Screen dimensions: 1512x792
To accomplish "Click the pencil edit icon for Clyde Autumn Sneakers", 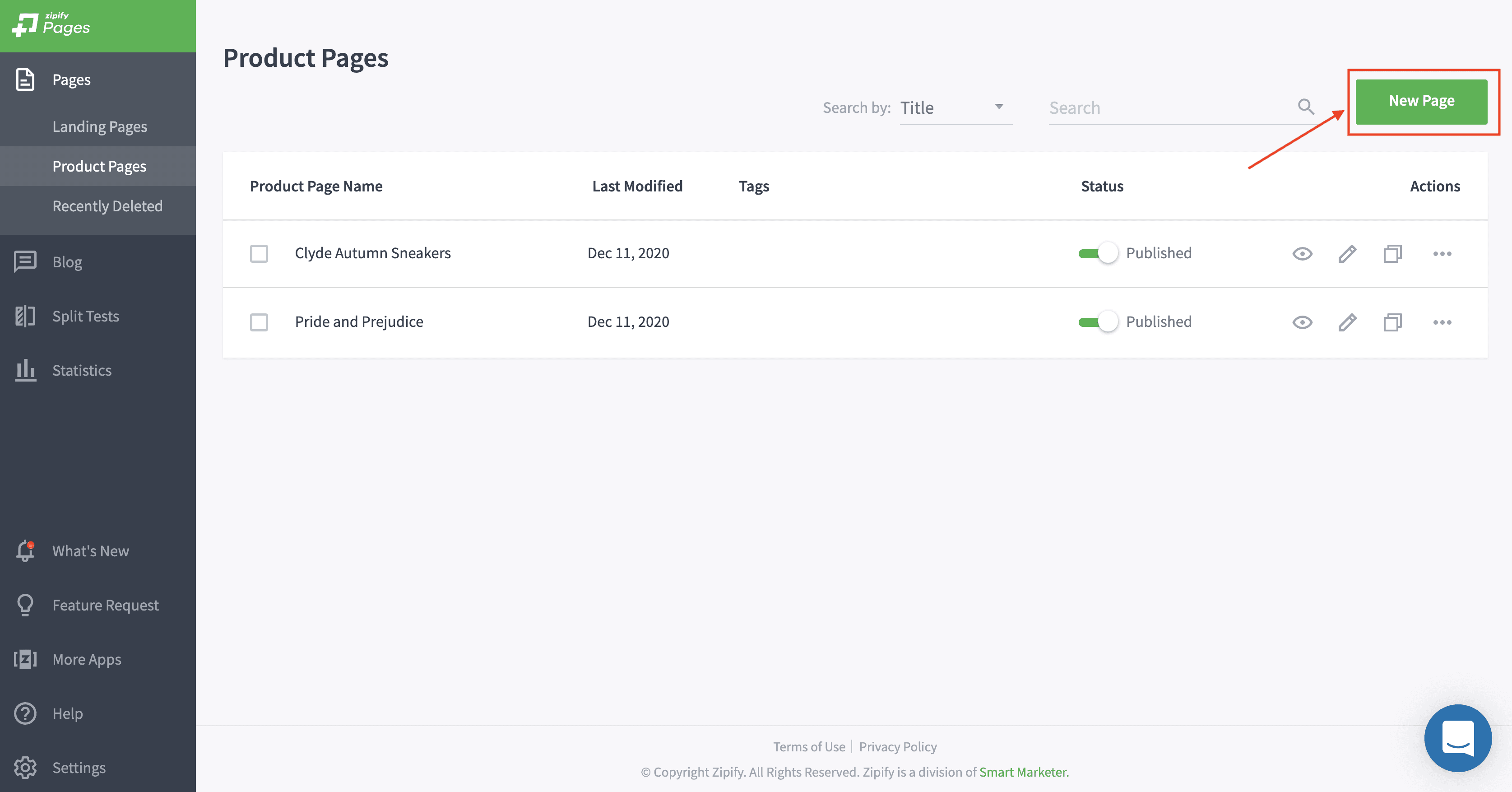I will [x=1347, y=254].
